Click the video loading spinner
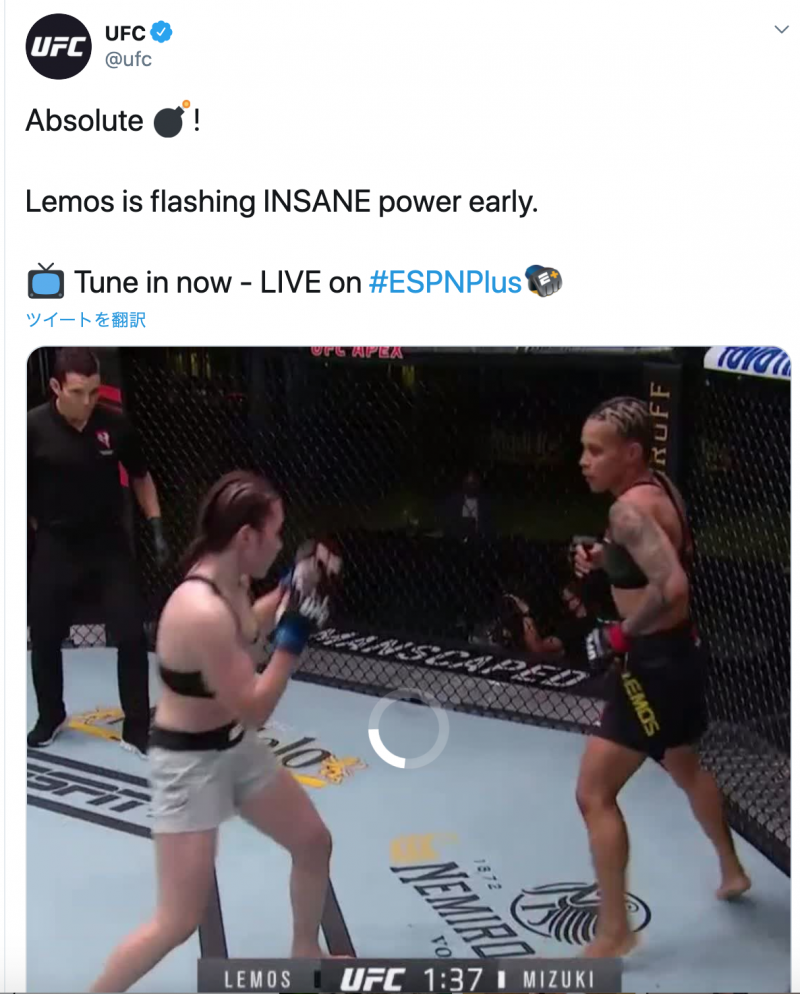Image resolution: width=800 pixels, height=994 pixels. pos(408,728)
